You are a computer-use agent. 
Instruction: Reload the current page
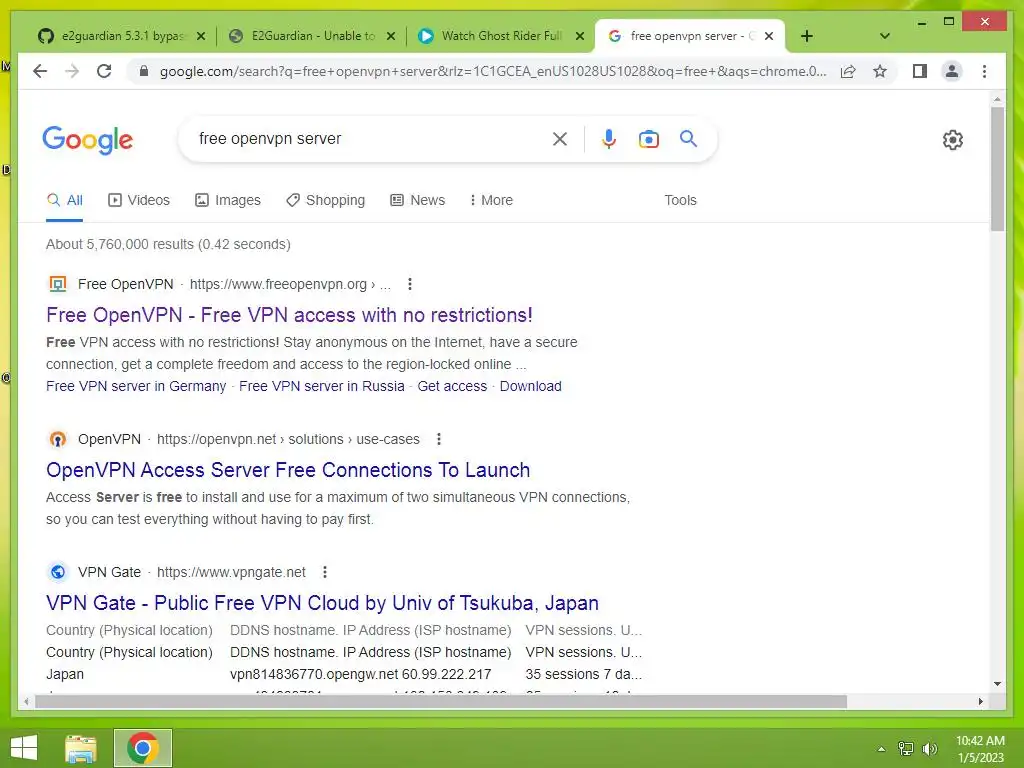104,71
